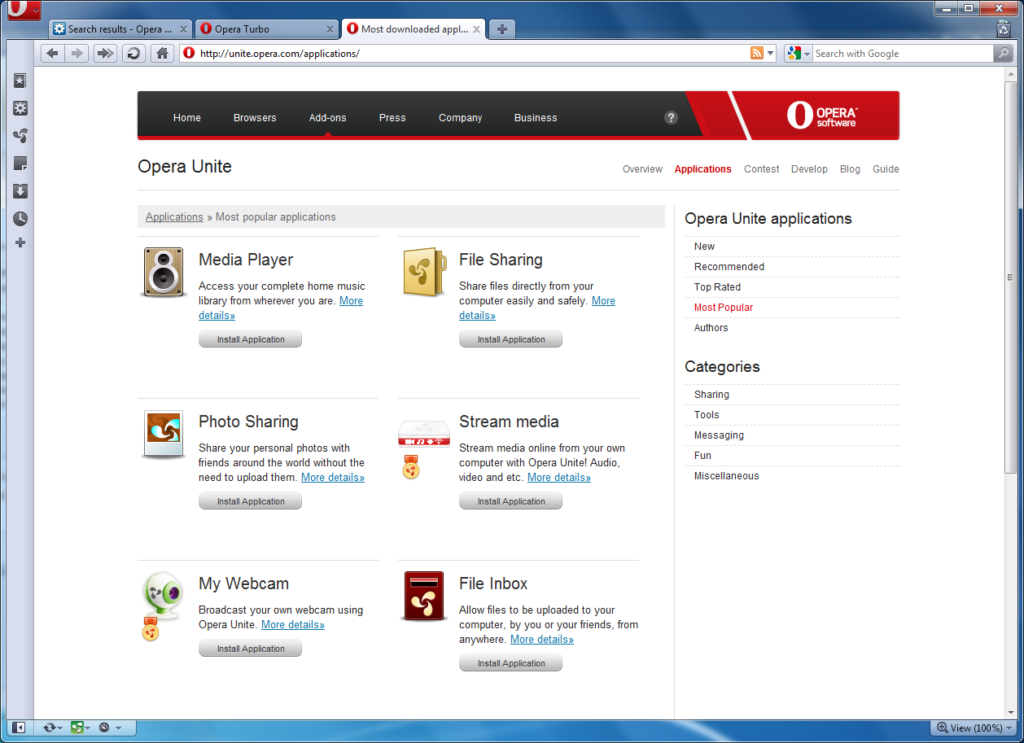
Task: Go back to previous page
Action: click(x=53, y=54)
